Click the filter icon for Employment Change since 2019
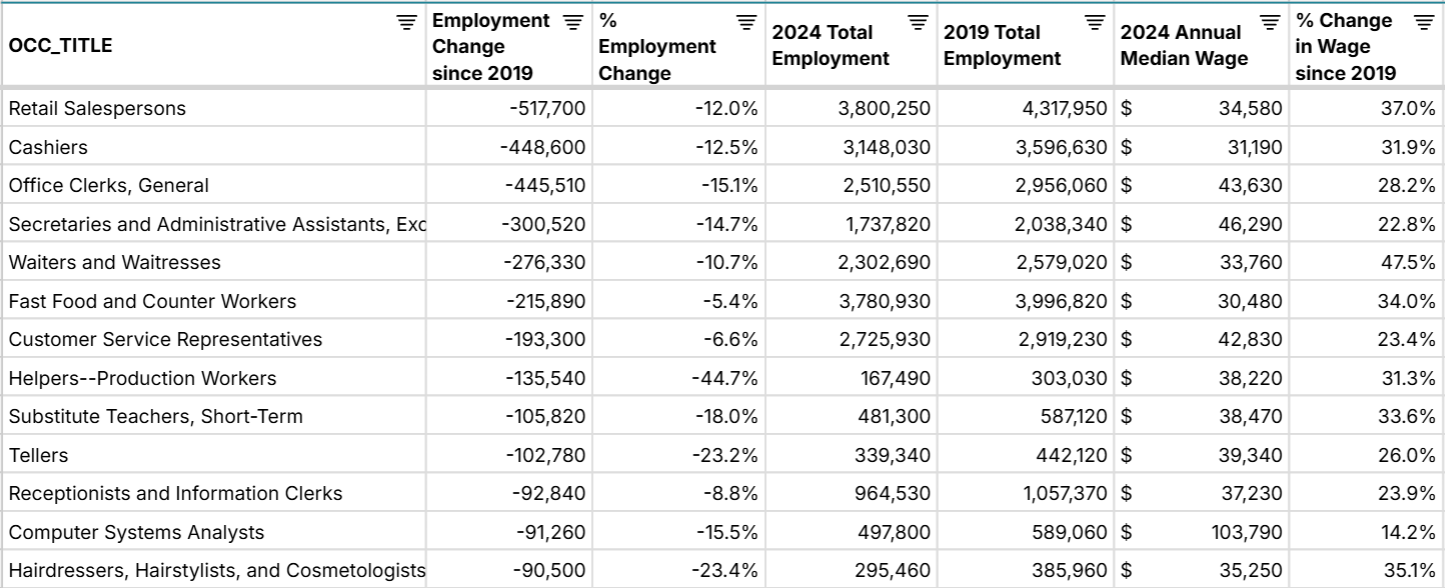The width and height of the screenshot is (1445, 588). point(572,19)
